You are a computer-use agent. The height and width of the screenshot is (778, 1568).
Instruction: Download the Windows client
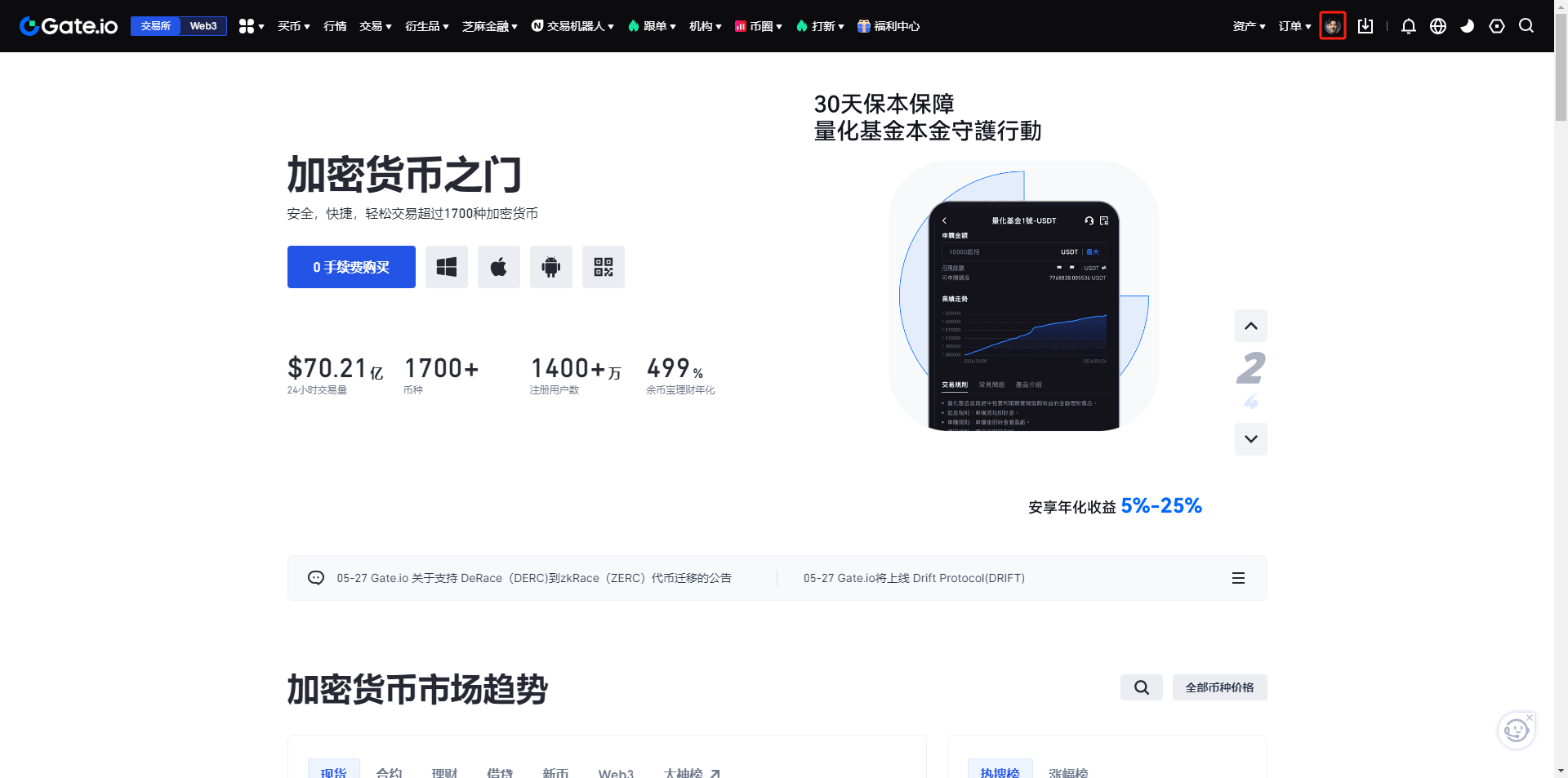(447, 267)
